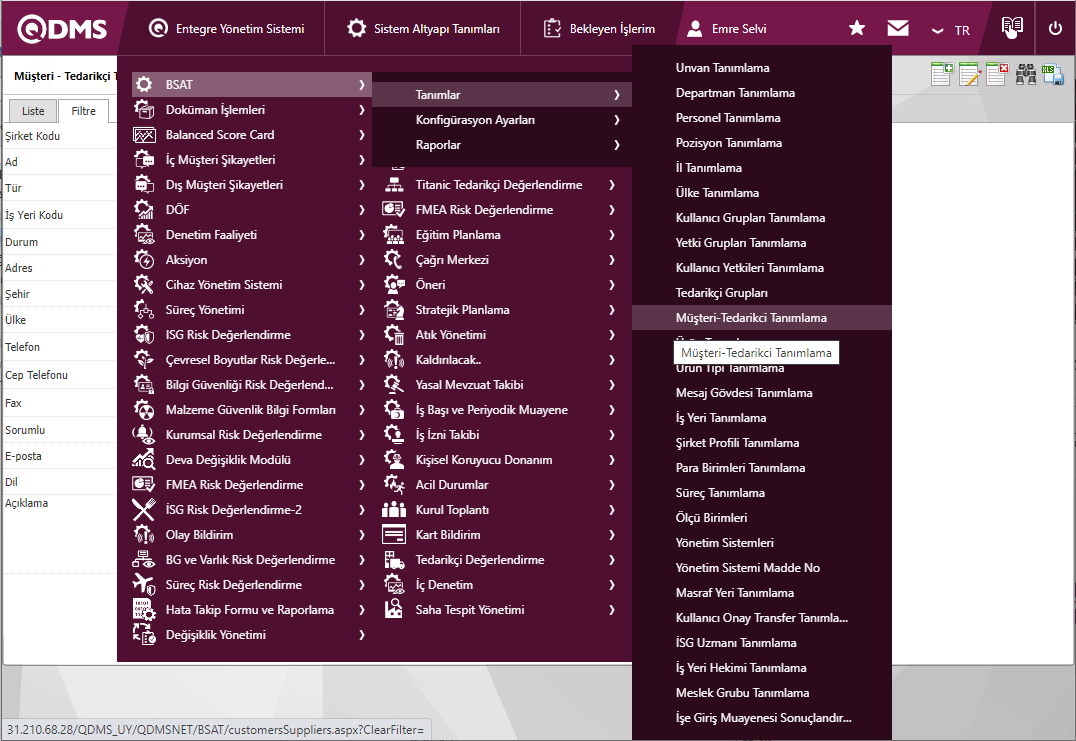
Task: Click the add new record icon
Action: (941, 74)
